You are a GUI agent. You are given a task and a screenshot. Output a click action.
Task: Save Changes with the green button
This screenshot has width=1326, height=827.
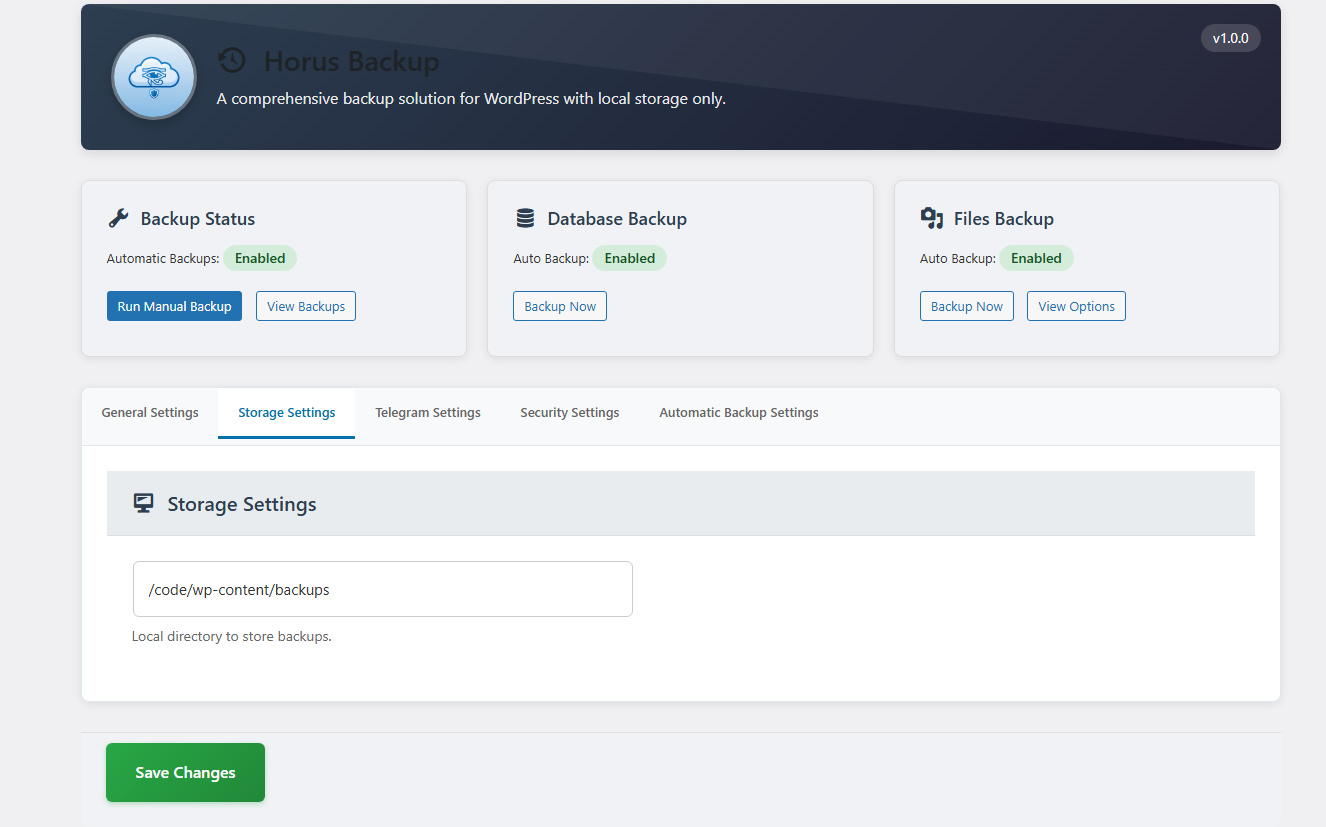click(x=185, y=772)
